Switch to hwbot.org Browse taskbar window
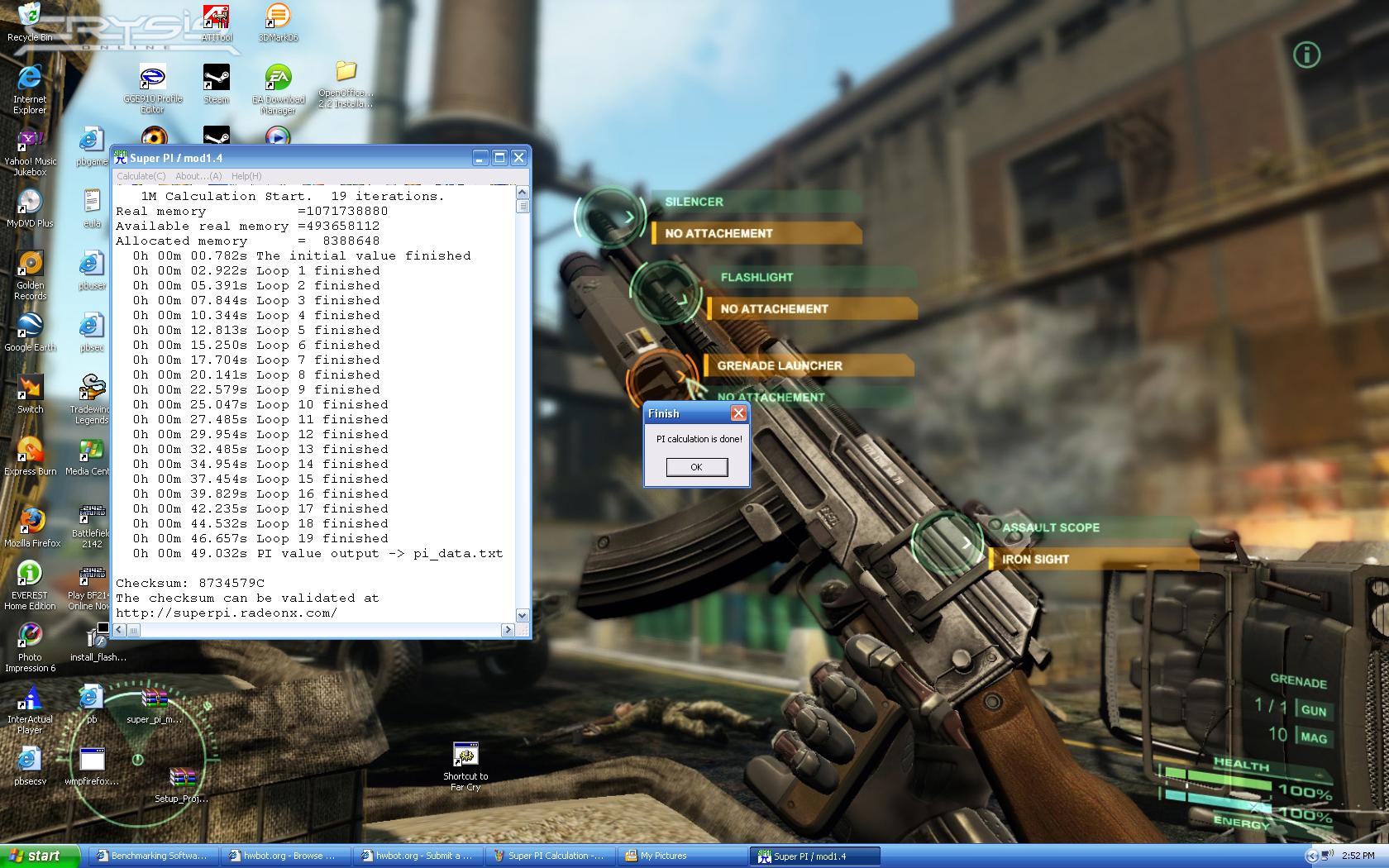The image size is (1389, 868). 285,856
